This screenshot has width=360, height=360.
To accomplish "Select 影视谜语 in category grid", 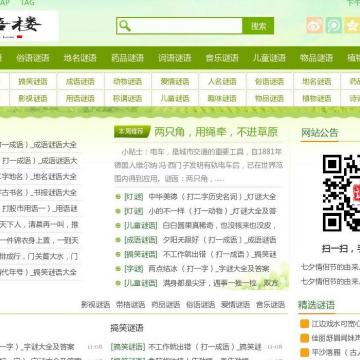I will click(33, 98).
